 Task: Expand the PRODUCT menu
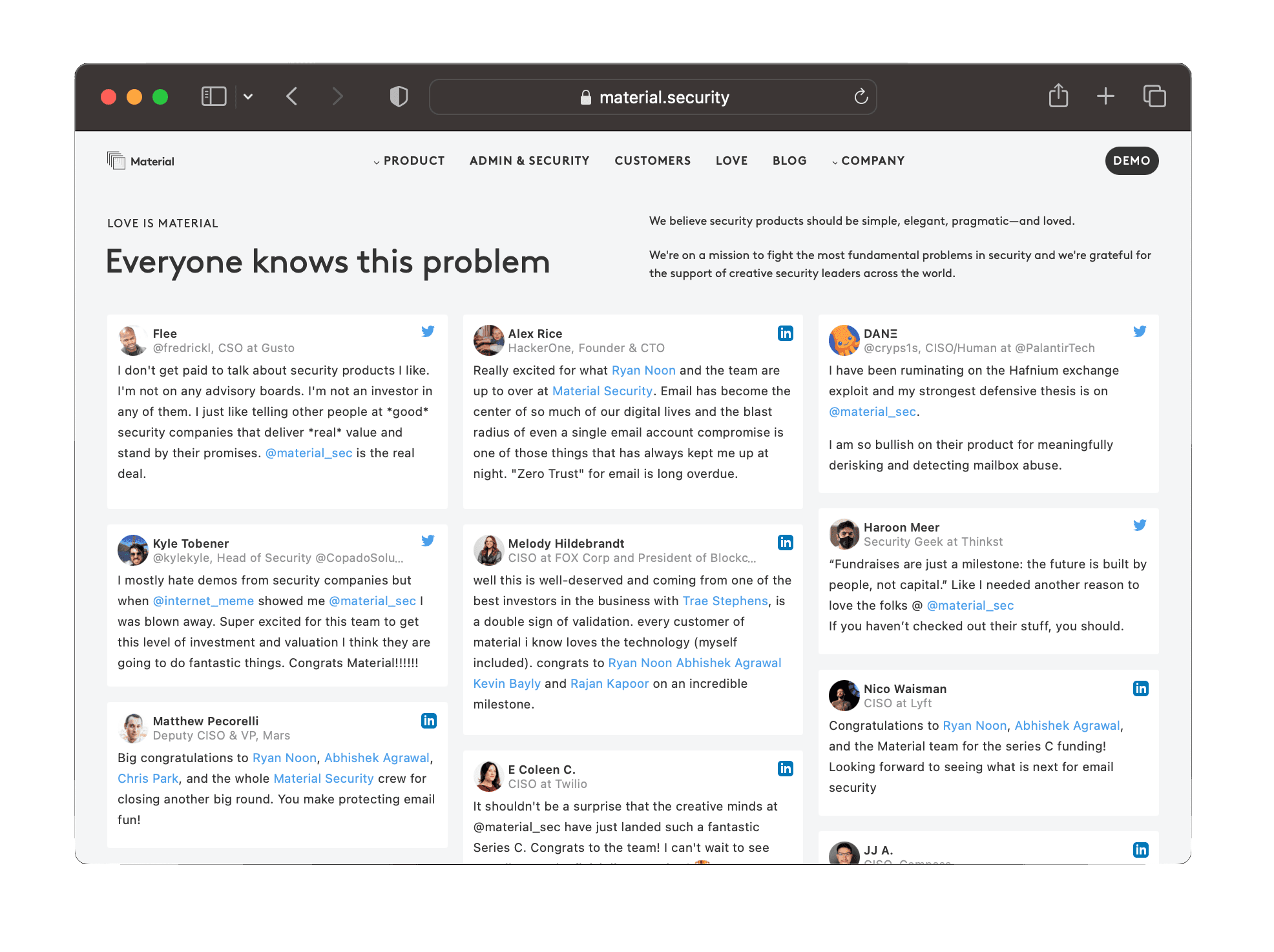409,161
